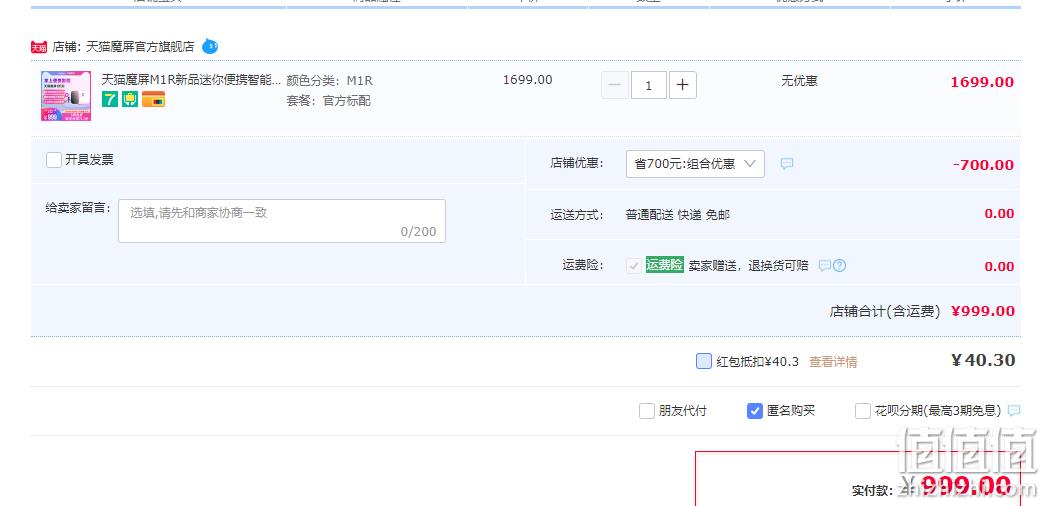Click the 套餐: 官方标配 text
This screenshot has height=506, width=1046.
(328, 101)
